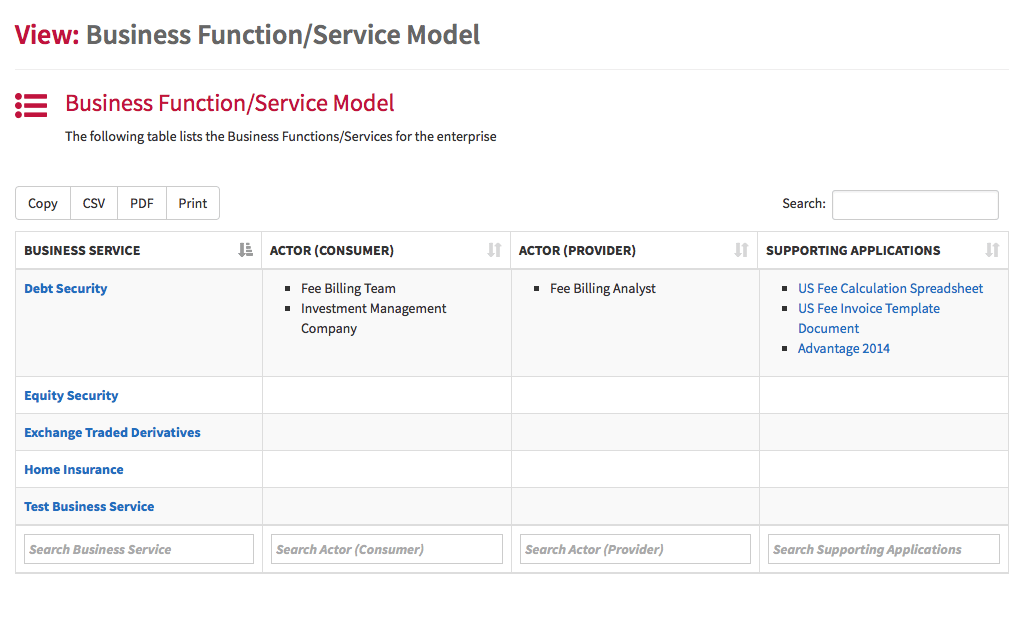Screen dimensions: 1024x641
Task: Sort by Actor (Consumer) column icon
Action: point(494,250)
